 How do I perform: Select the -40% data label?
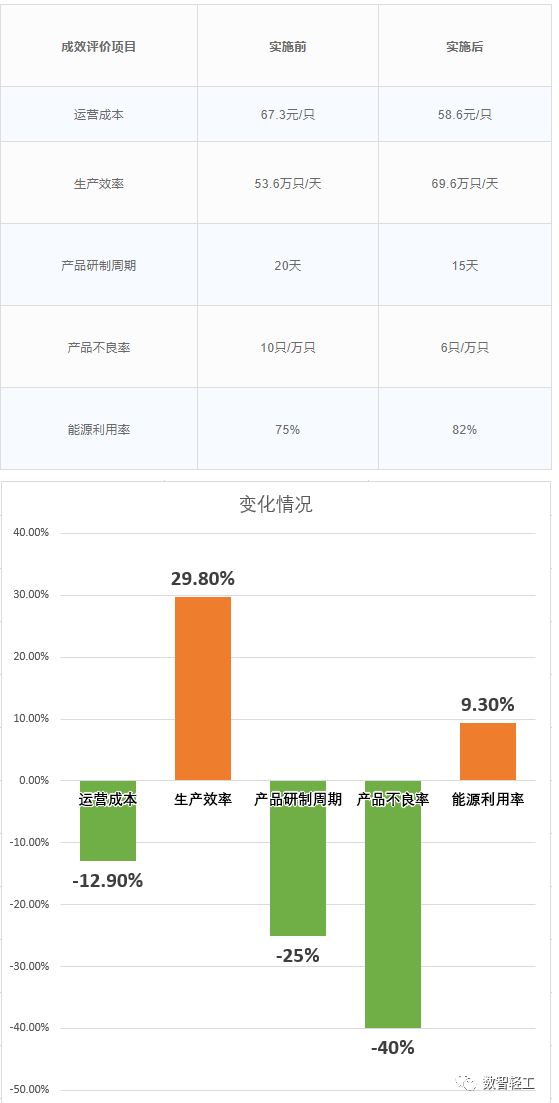(392, 1047)
